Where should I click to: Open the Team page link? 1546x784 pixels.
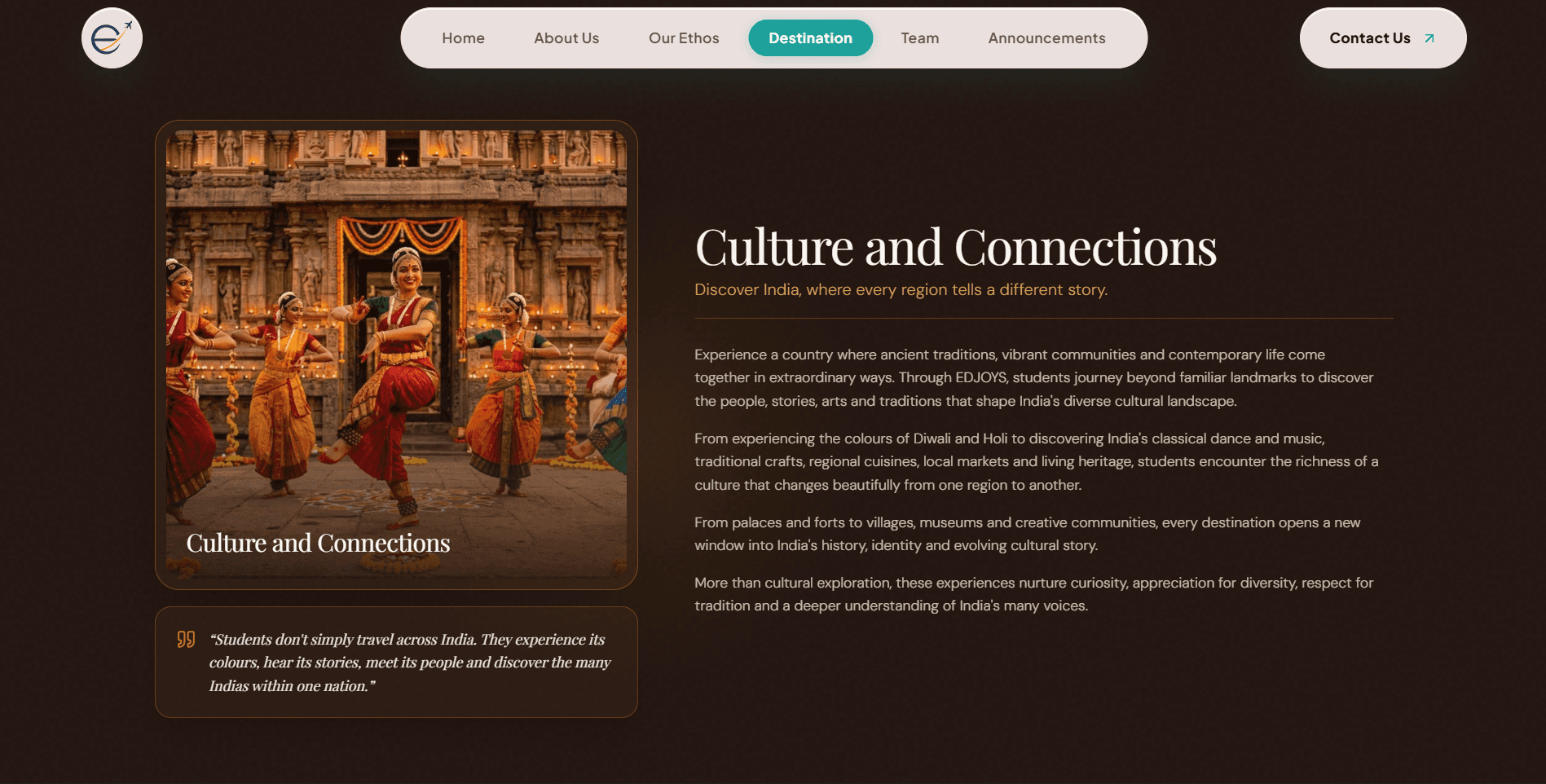pyautogui.click(x=919, y=38)
